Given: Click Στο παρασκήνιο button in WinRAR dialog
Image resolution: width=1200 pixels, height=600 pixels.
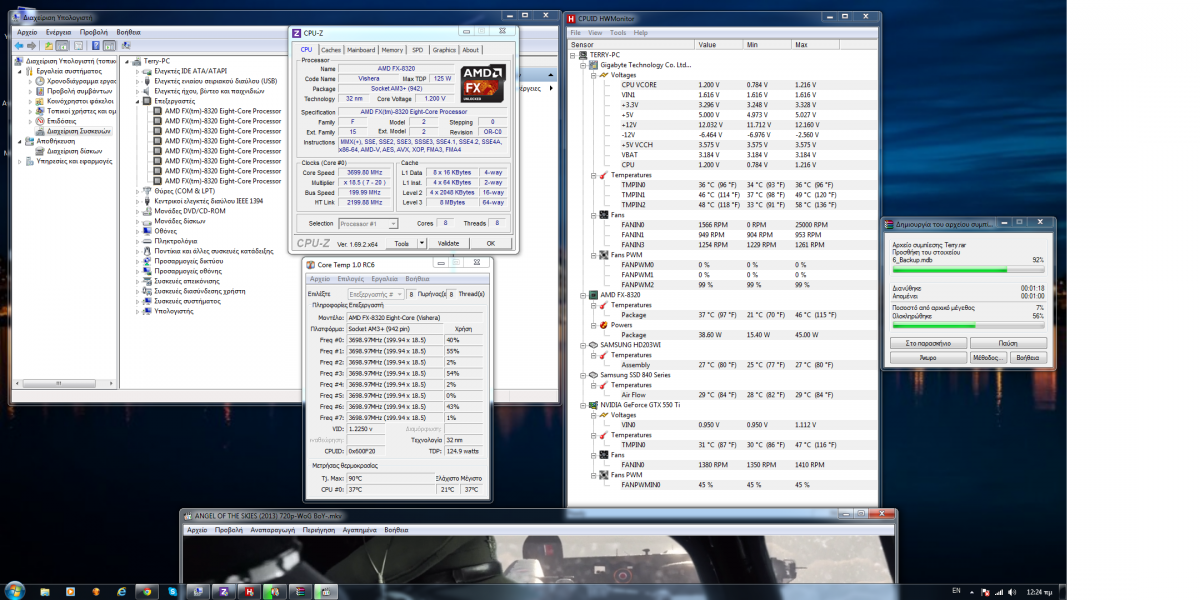Looking at the screenshot, I should [x=928, y=343].
